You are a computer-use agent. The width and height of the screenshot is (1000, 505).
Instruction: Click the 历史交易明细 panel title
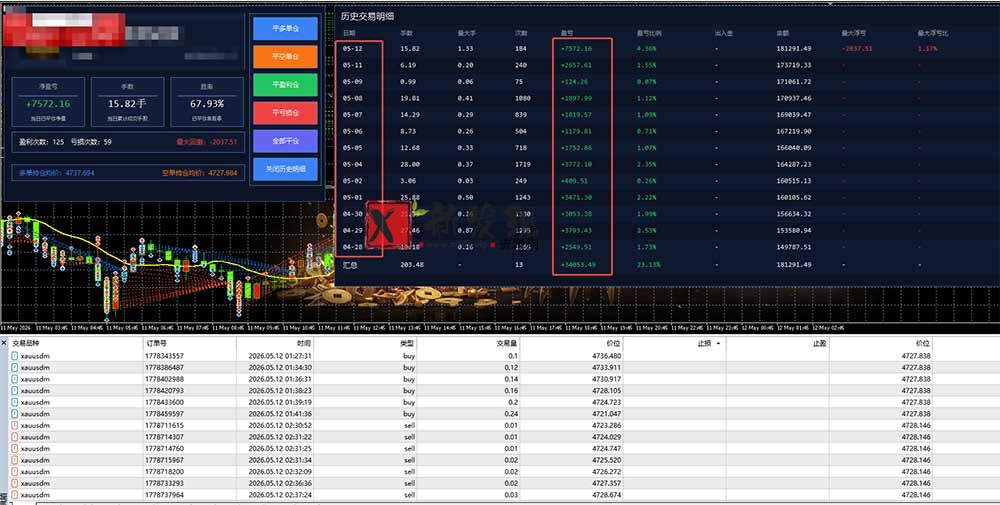tap(367, 16)
